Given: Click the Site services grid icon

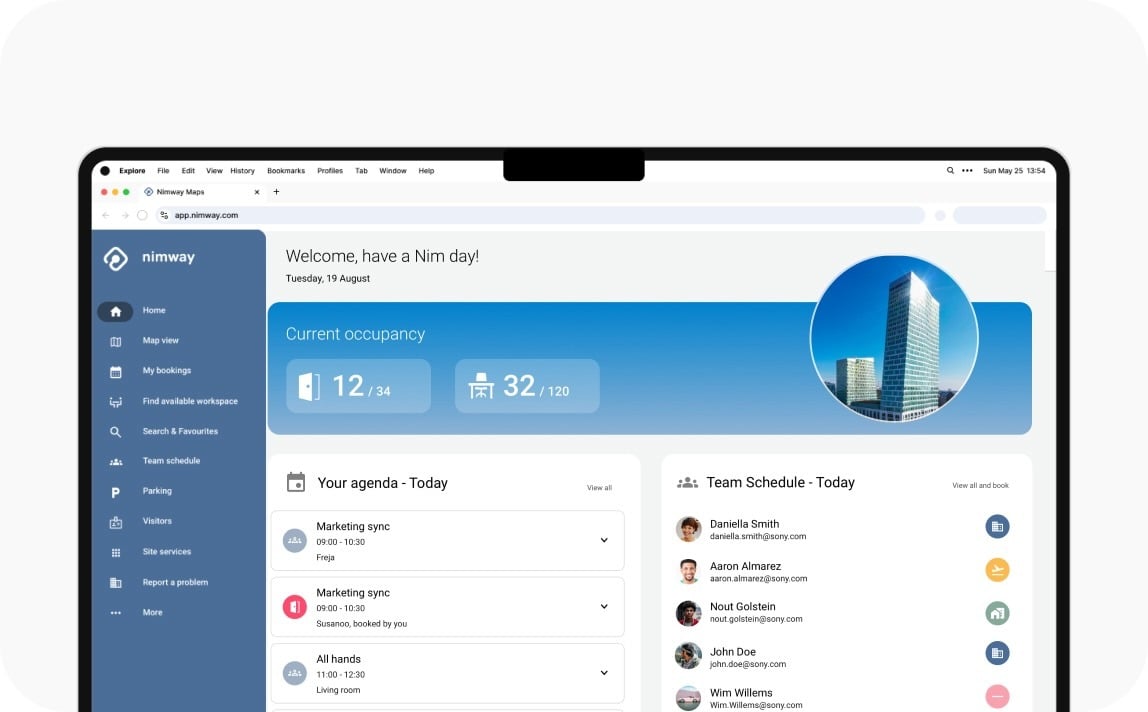Looking at the screenshot, I should pyautogui.click(x=116, y=552).
